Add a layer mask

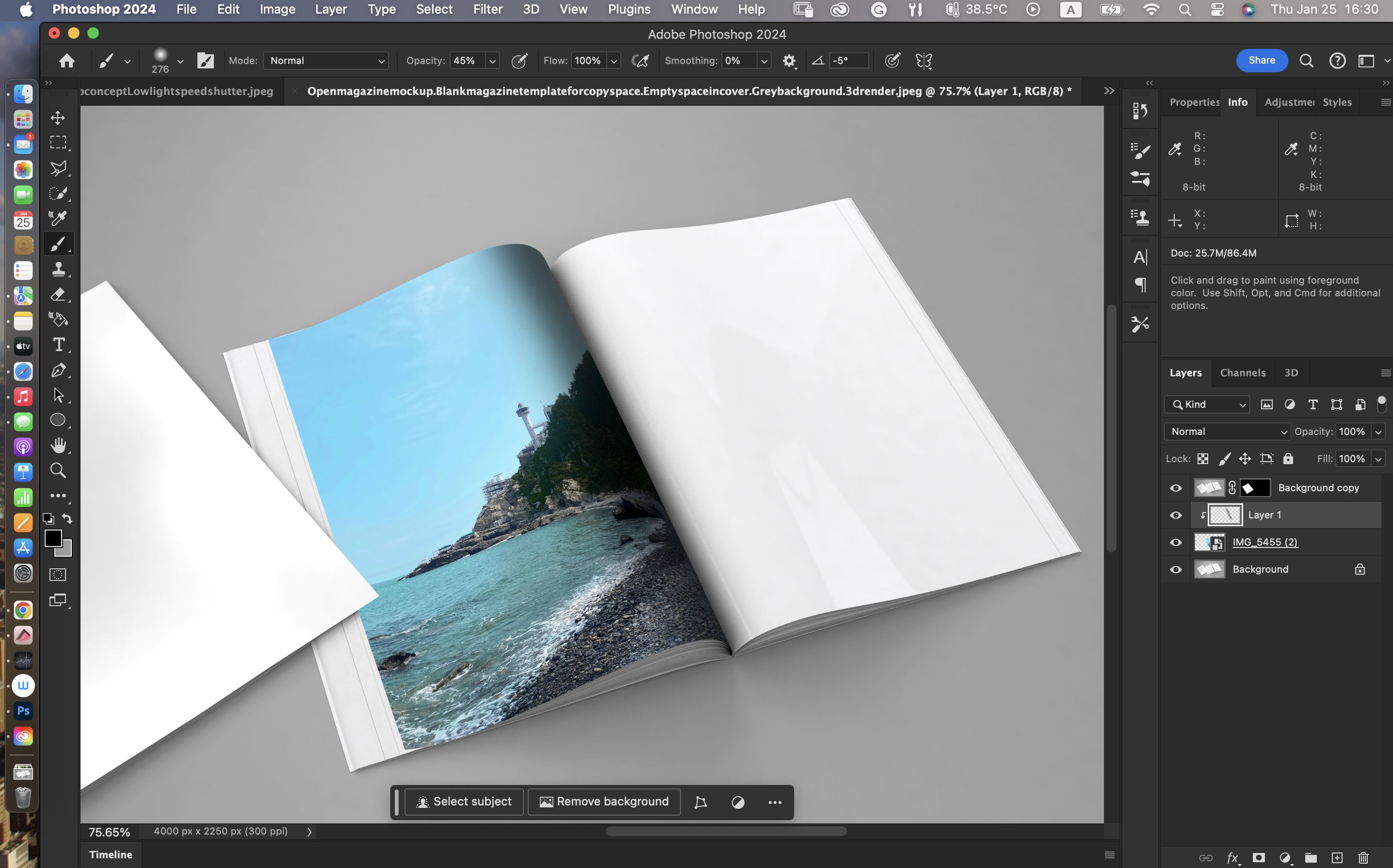[1258, 857]
